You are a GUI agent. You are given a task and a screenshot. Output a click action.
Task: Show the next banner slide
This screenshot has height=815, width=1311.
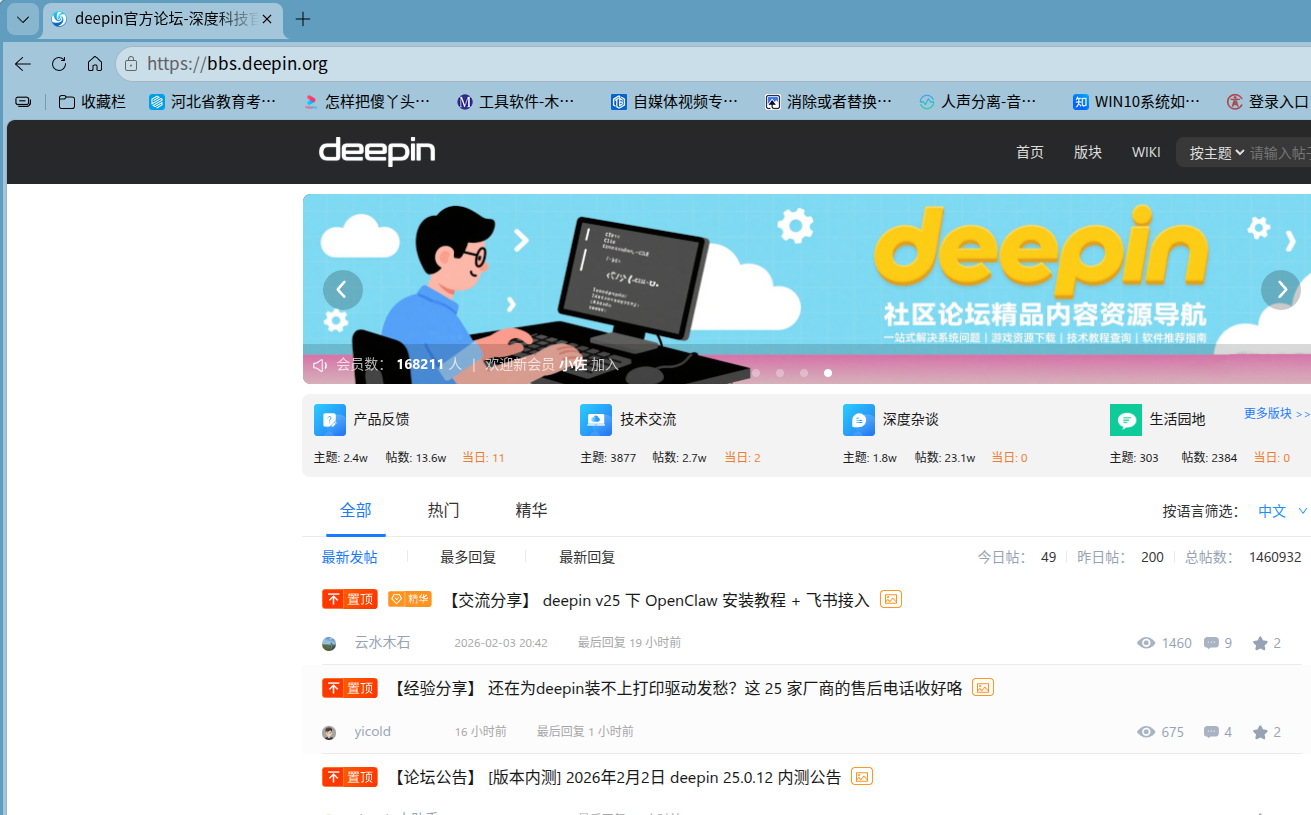pyautogui.click(x=1280, y=290)
